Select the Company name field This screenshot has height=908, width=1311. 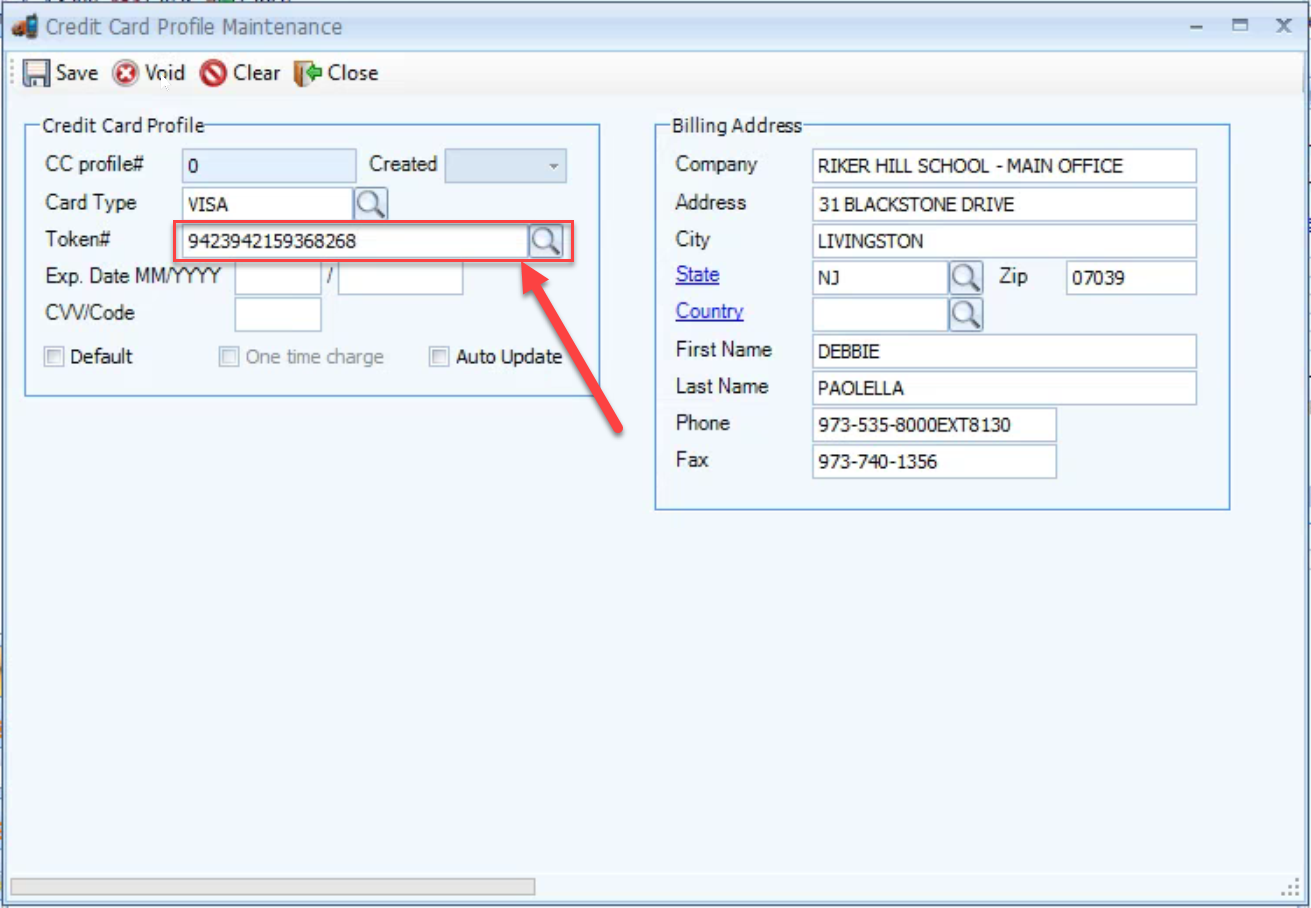click(1003, 166)
